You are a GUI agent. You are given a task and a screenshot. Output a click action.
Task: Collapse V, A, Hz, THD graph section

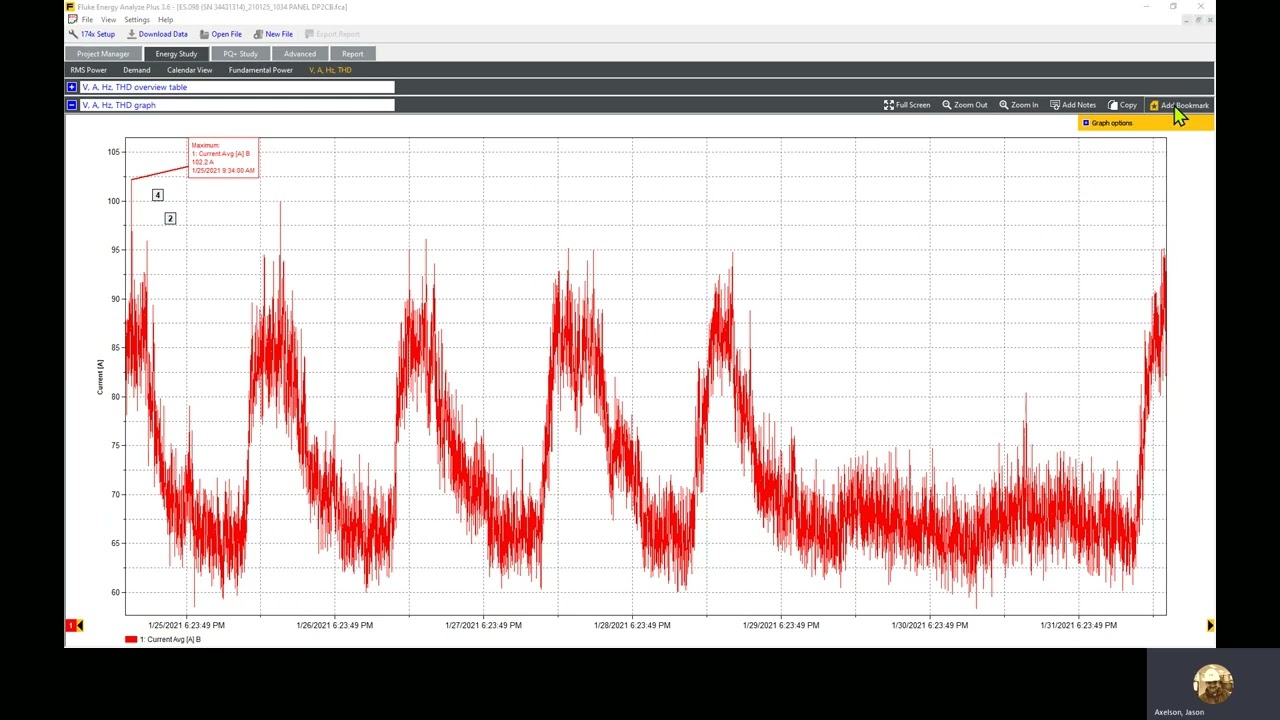pyautogui.click(x=72, y=105)
